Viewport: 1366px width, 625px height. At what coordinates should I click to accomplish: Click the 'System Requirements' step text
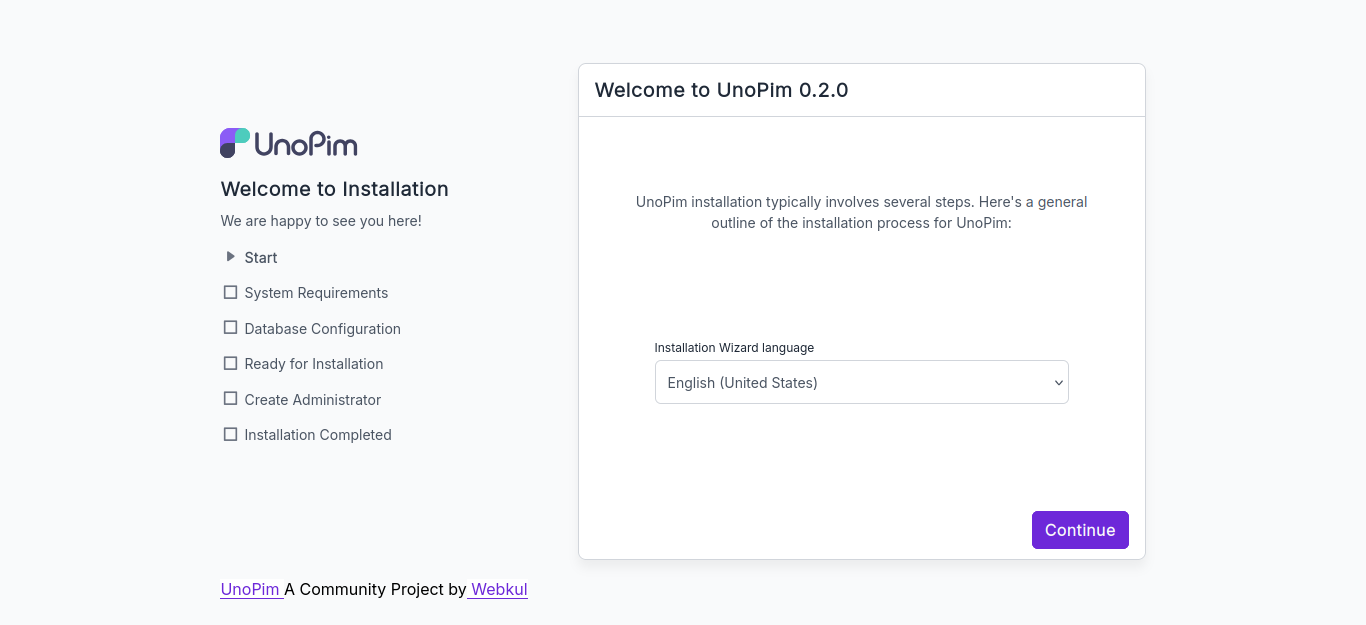(x=316, y=293)
